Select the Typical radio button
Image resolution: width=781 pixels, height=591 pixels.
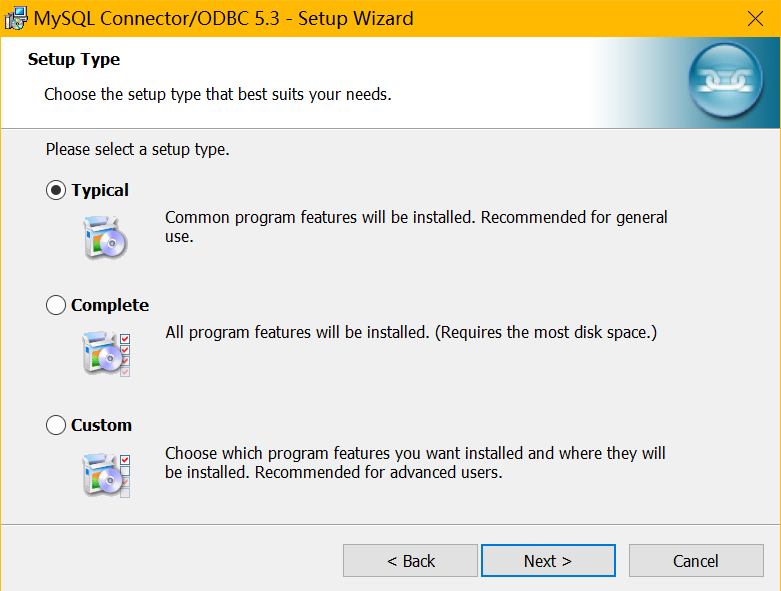point(56,190)
